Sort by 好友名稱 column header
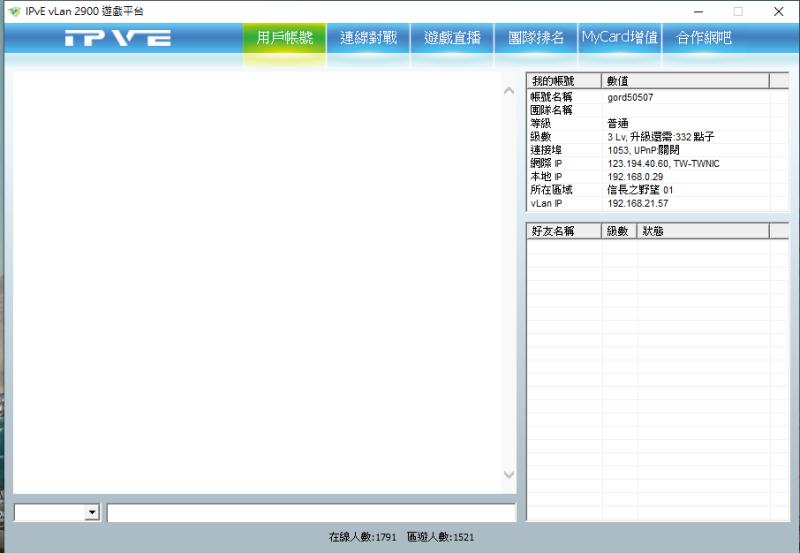 (x=564, y=231)
